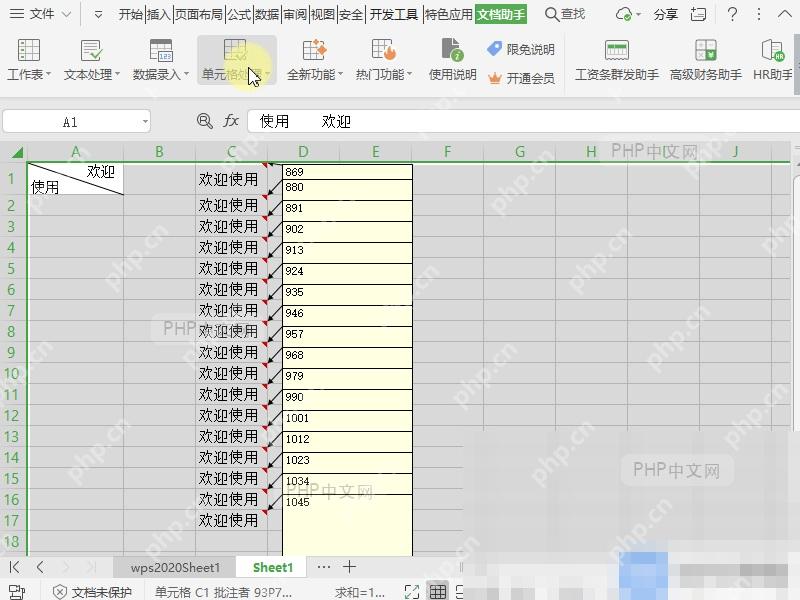Open the sheet list ellipsis button
800x600 pixels.
[x=323, y=567]
